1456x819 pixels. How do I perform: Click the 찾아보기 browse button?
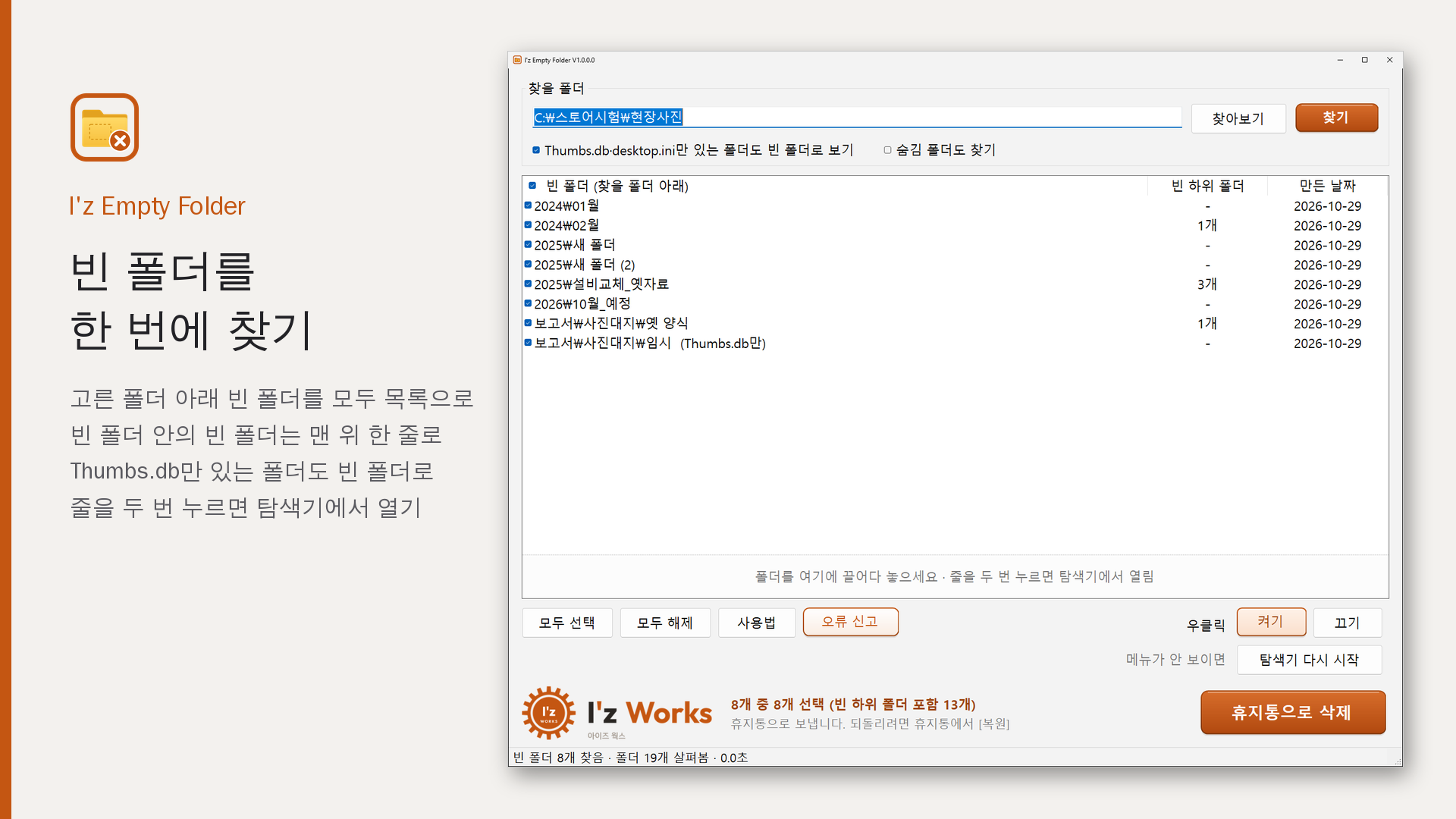pos(1238,118)
